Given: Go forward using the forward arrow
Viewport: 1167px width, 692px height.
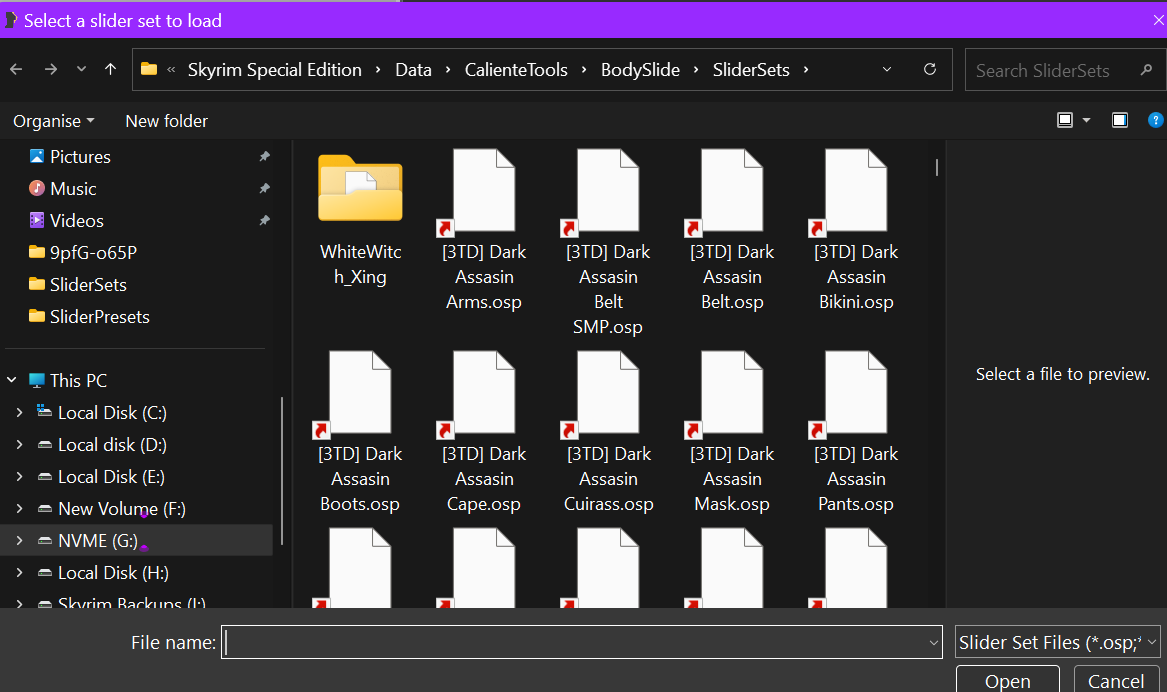Looking at the screenshot, I should point(51,69).
